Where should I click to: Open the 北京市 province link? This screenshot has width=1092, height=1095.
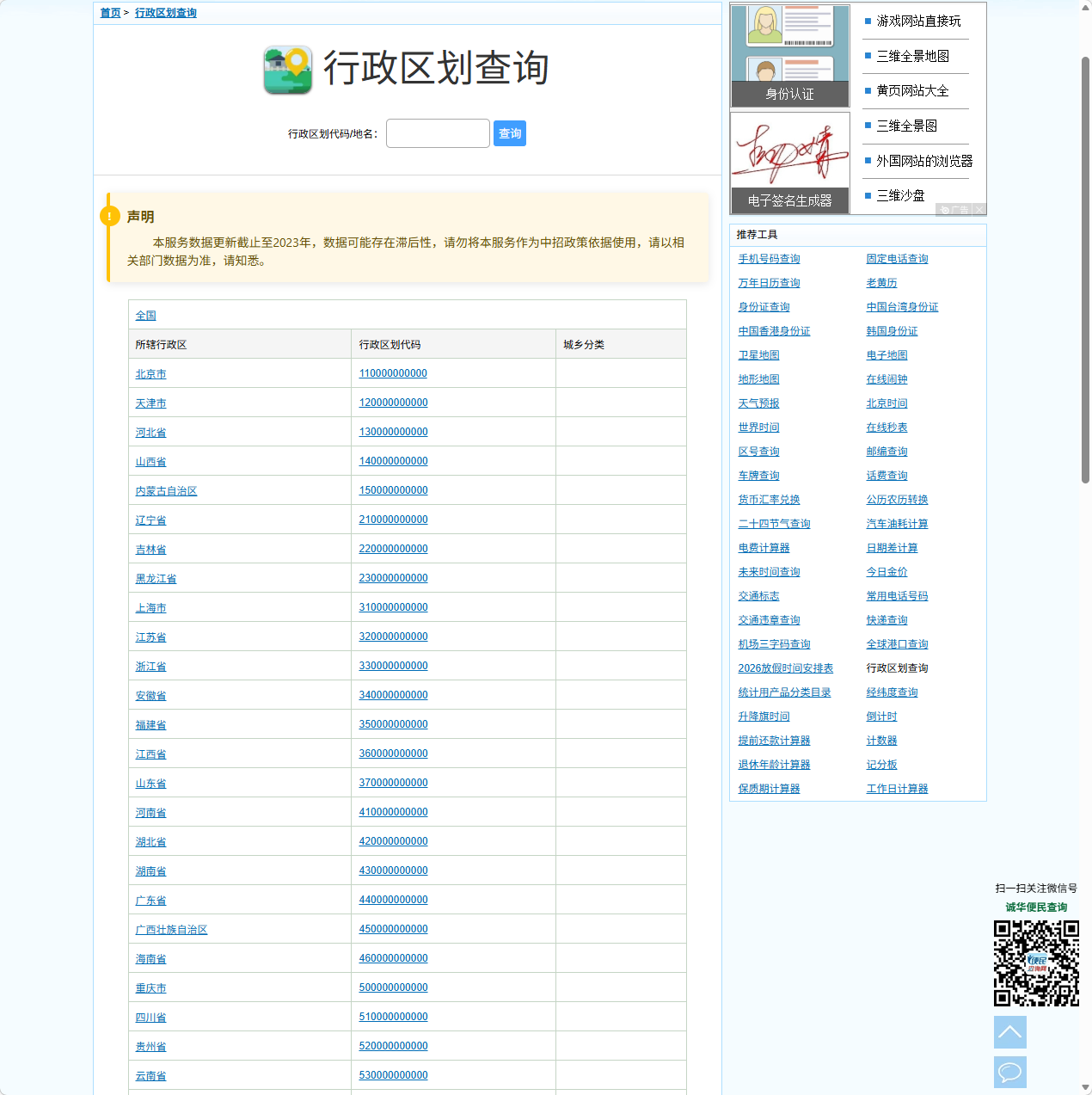pyautogui.click(x=150, y=373)
